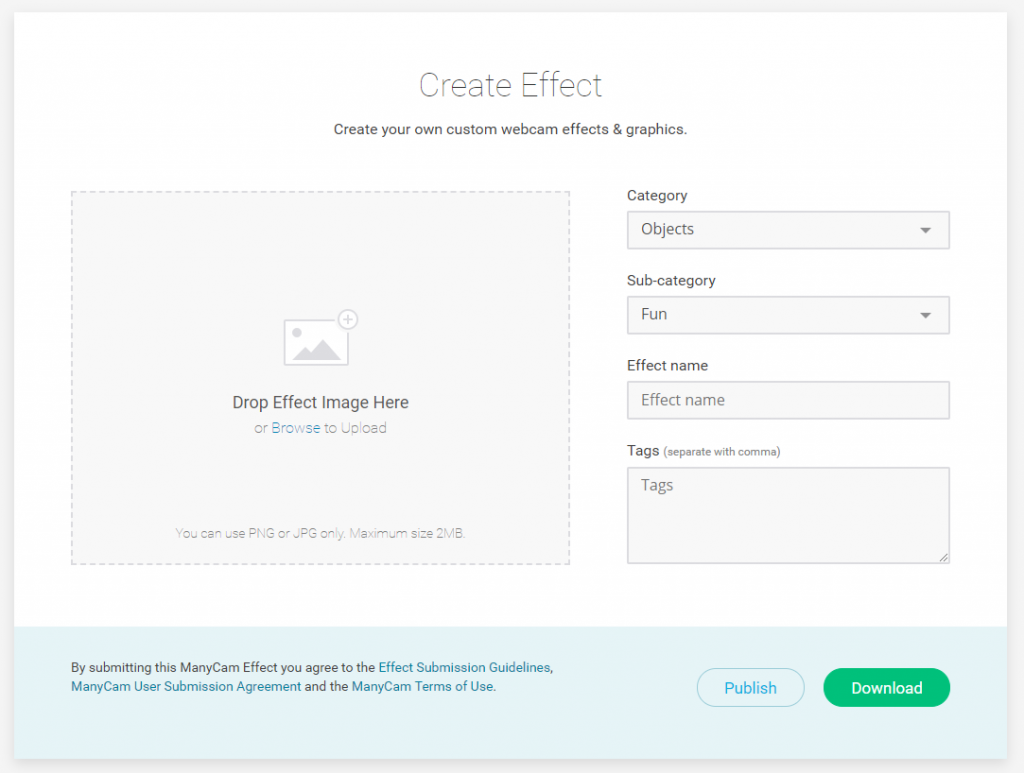The height and width of the screenshot is (773, 1024).
Task: Click the Effect name input field
Action: tap(787, 400)
